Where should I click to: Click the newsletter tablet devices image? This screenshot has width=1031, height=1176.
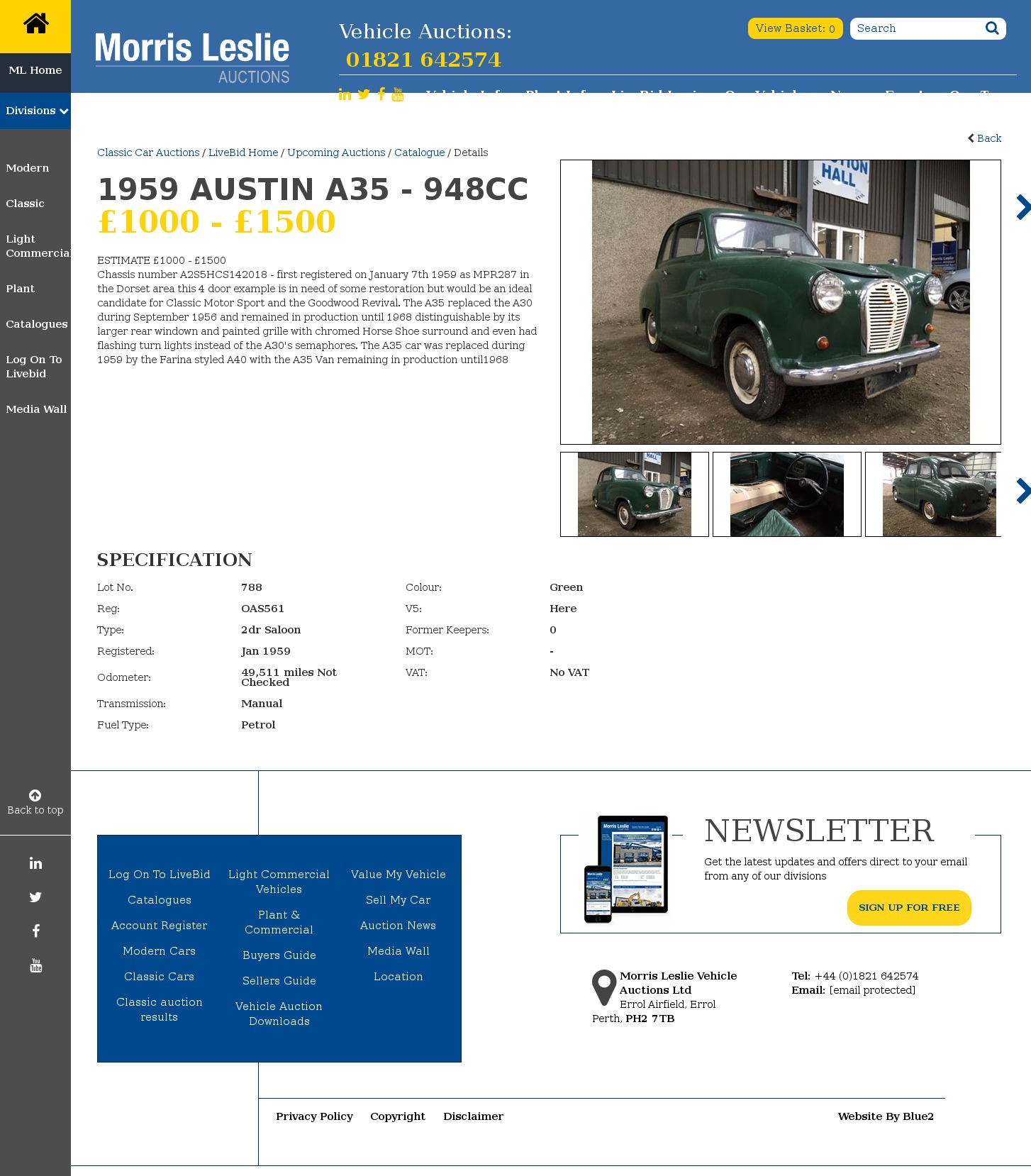click(626, 869)
